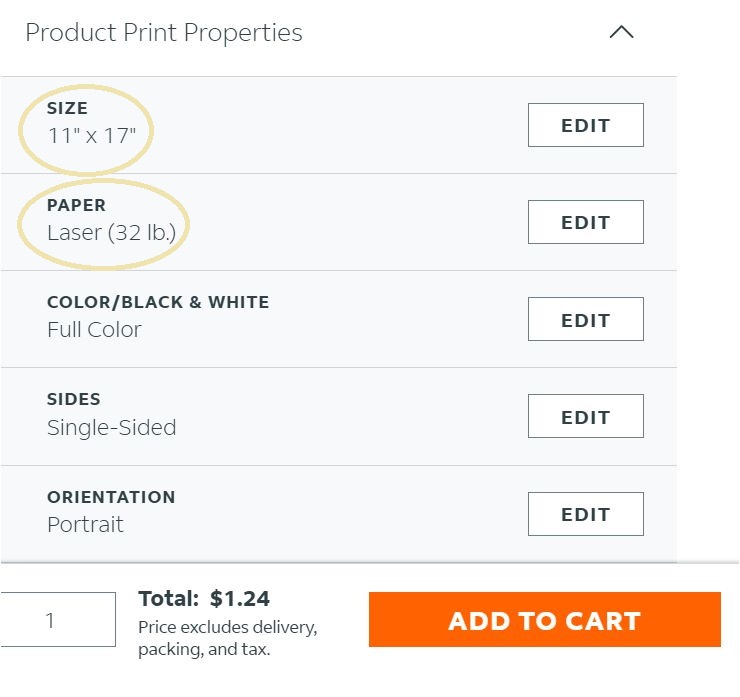Select the Laser (32 lb.) paper value

[x=111, y=233]
